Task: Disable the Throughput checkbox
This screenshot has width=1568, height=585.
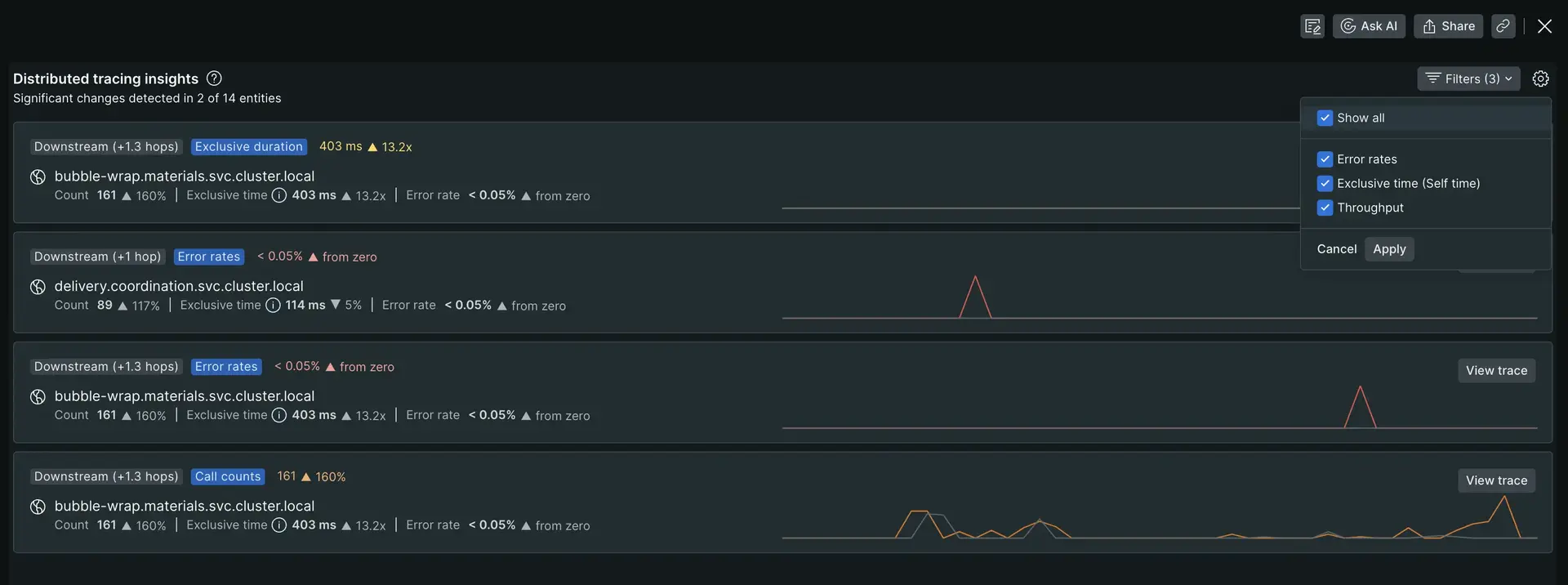Action: tap(1325, 208)
